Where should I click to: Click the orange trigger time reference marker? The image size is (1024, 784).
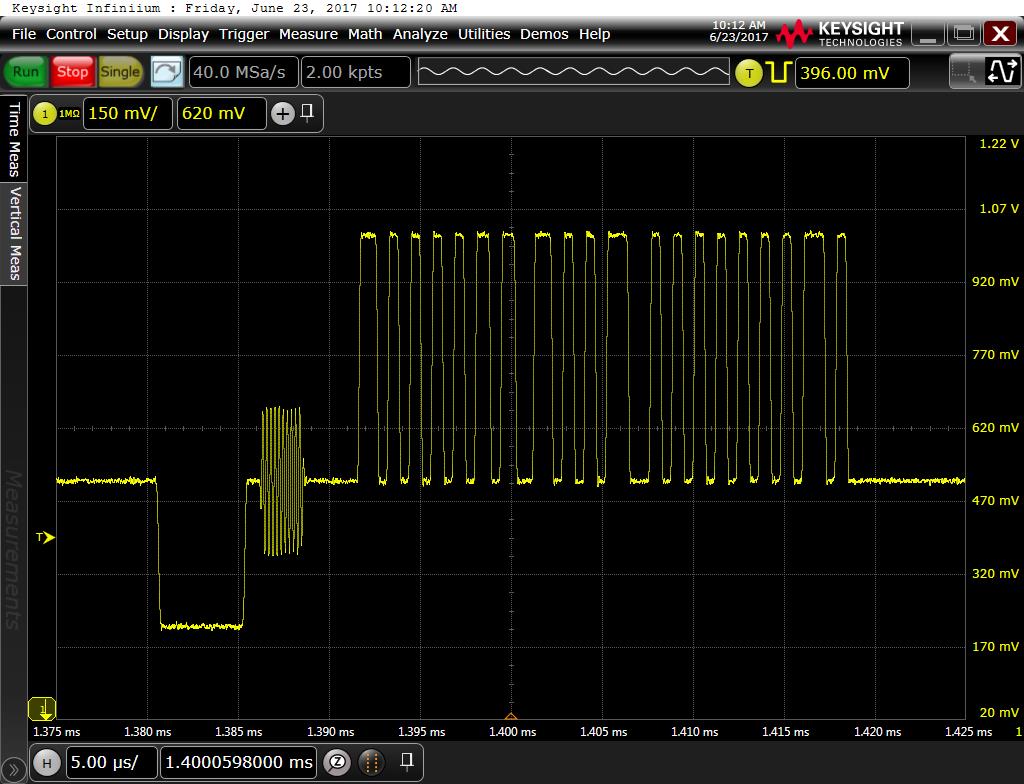click(x=511, y=716)
